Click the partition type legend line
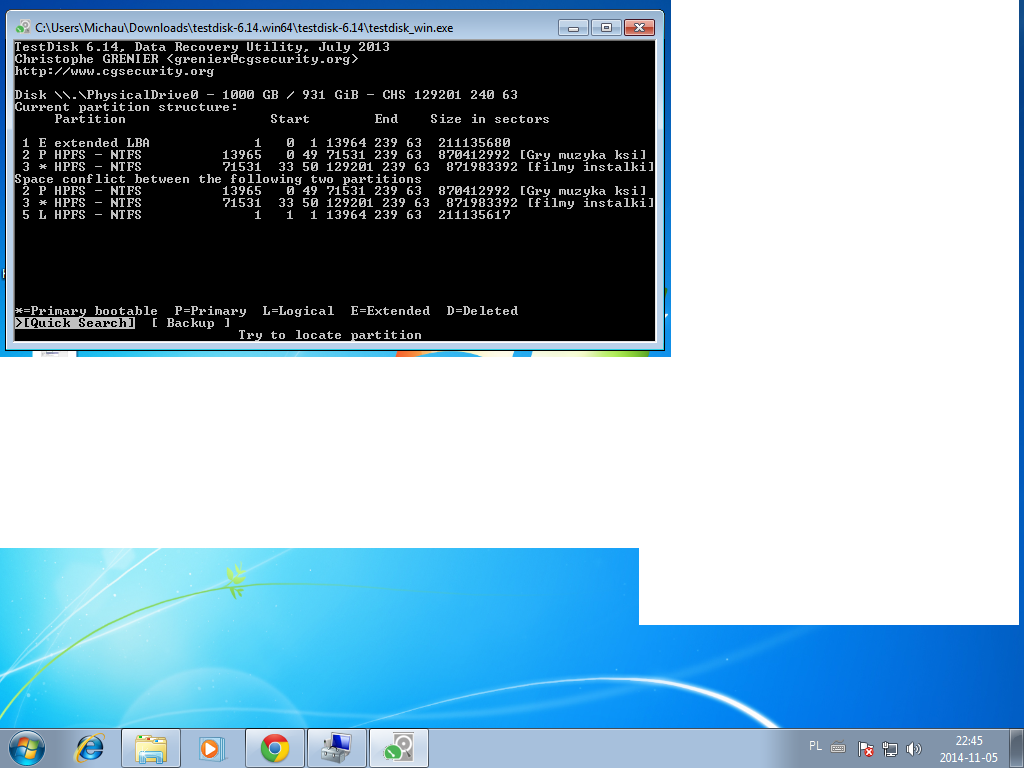1024x768 pixels. (266, 311)
